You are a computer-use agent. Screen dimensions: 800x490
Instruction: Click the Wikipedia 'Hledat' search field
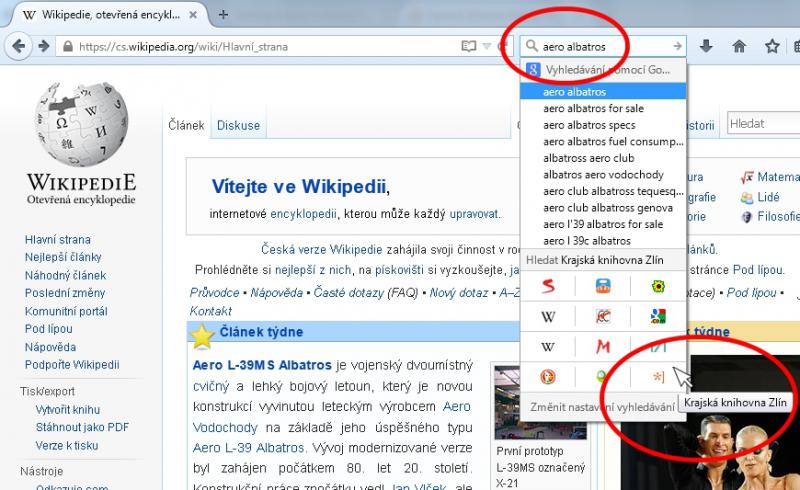(760, 124)
